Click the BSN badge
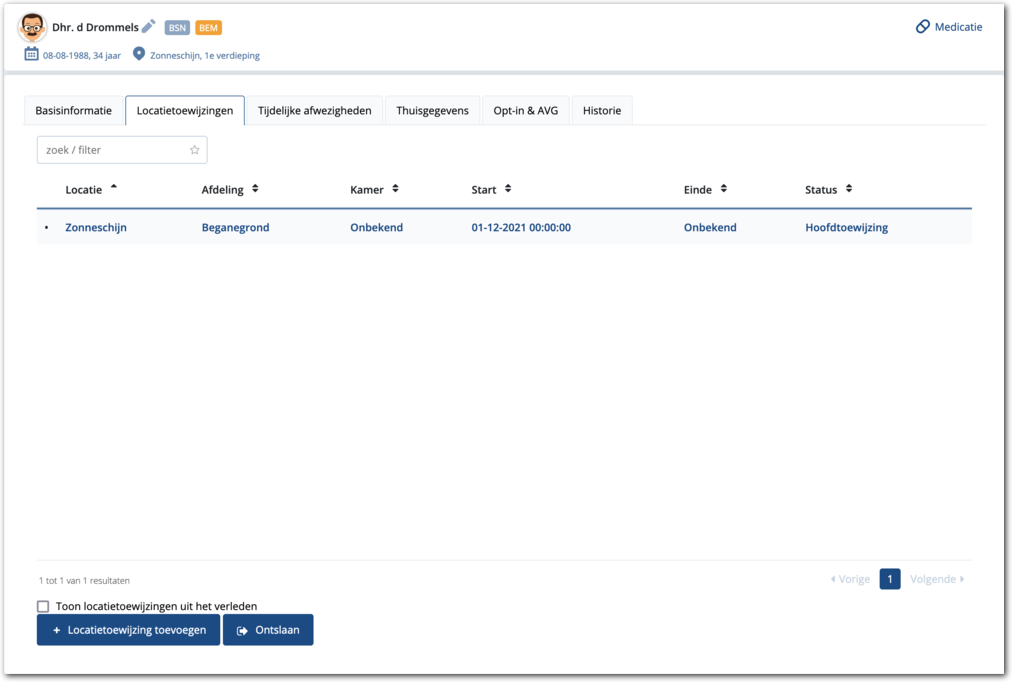Image resolution: width=1012 pixels, height=682 pixels. coord(177,28)
